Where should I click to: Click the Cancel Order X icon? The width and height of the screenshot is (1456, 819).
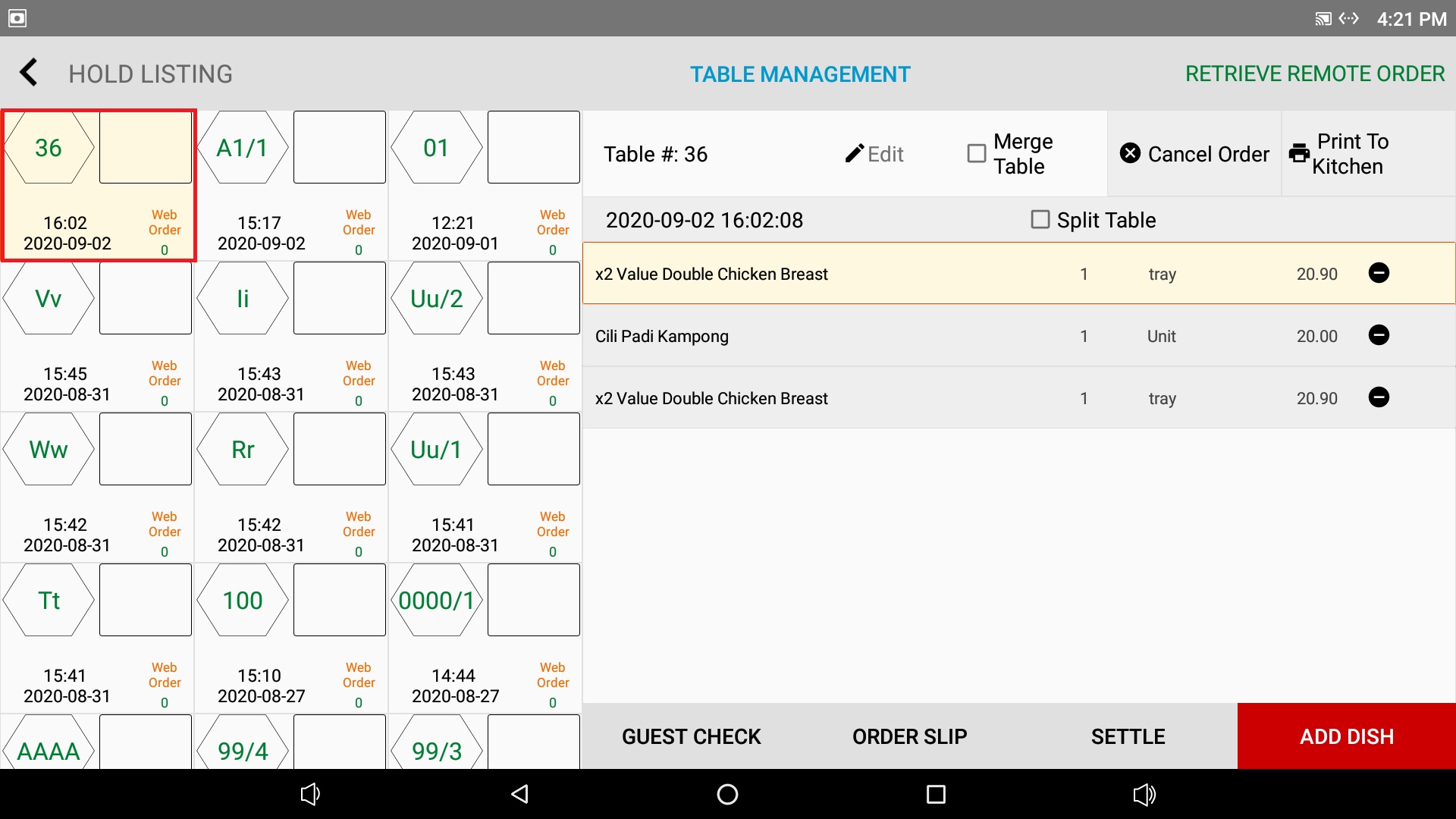click(1130, 153)
